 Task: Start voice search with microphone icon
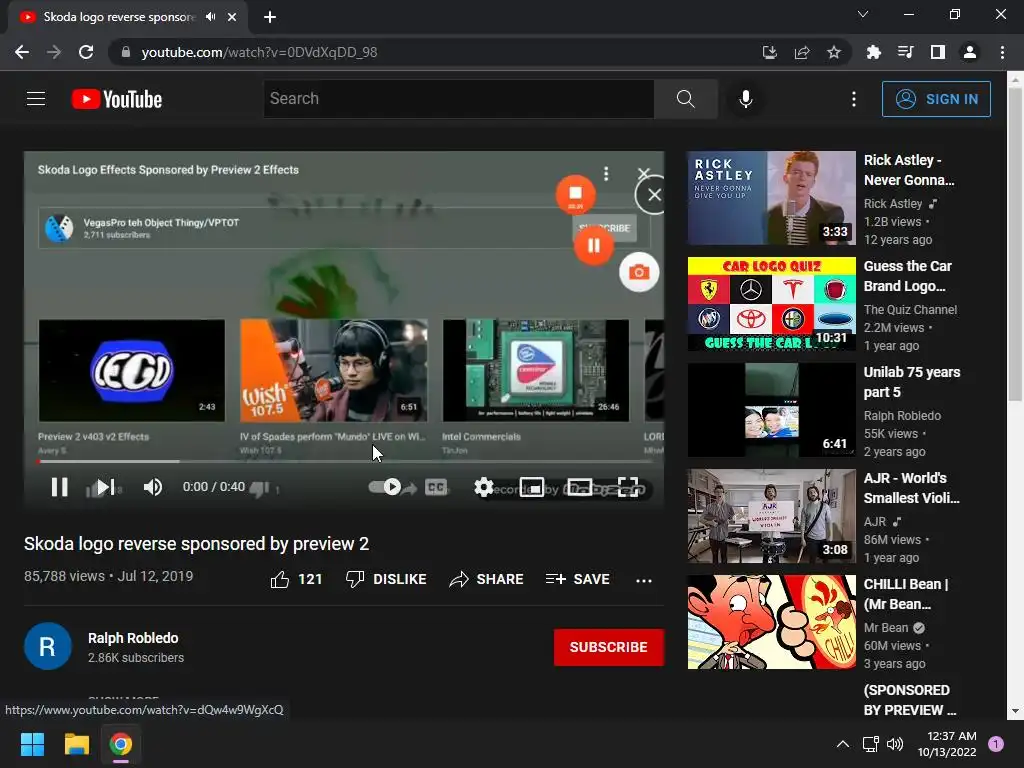pos(746,99)
